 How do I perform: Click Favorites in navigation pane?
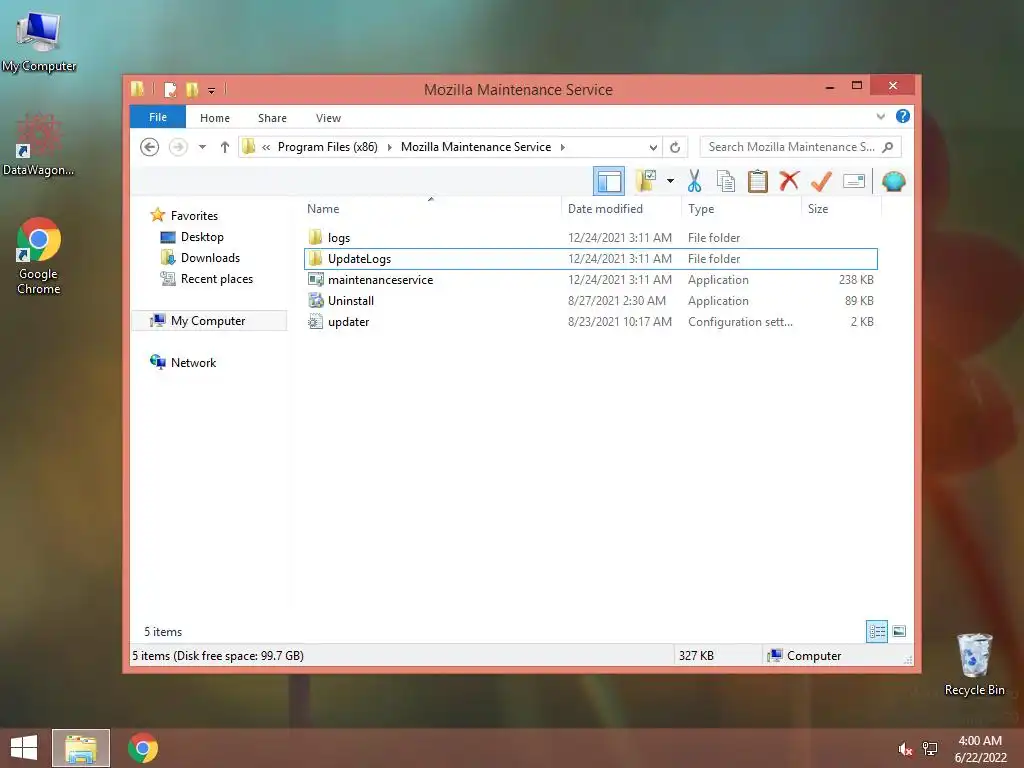[x=194, y=216]
